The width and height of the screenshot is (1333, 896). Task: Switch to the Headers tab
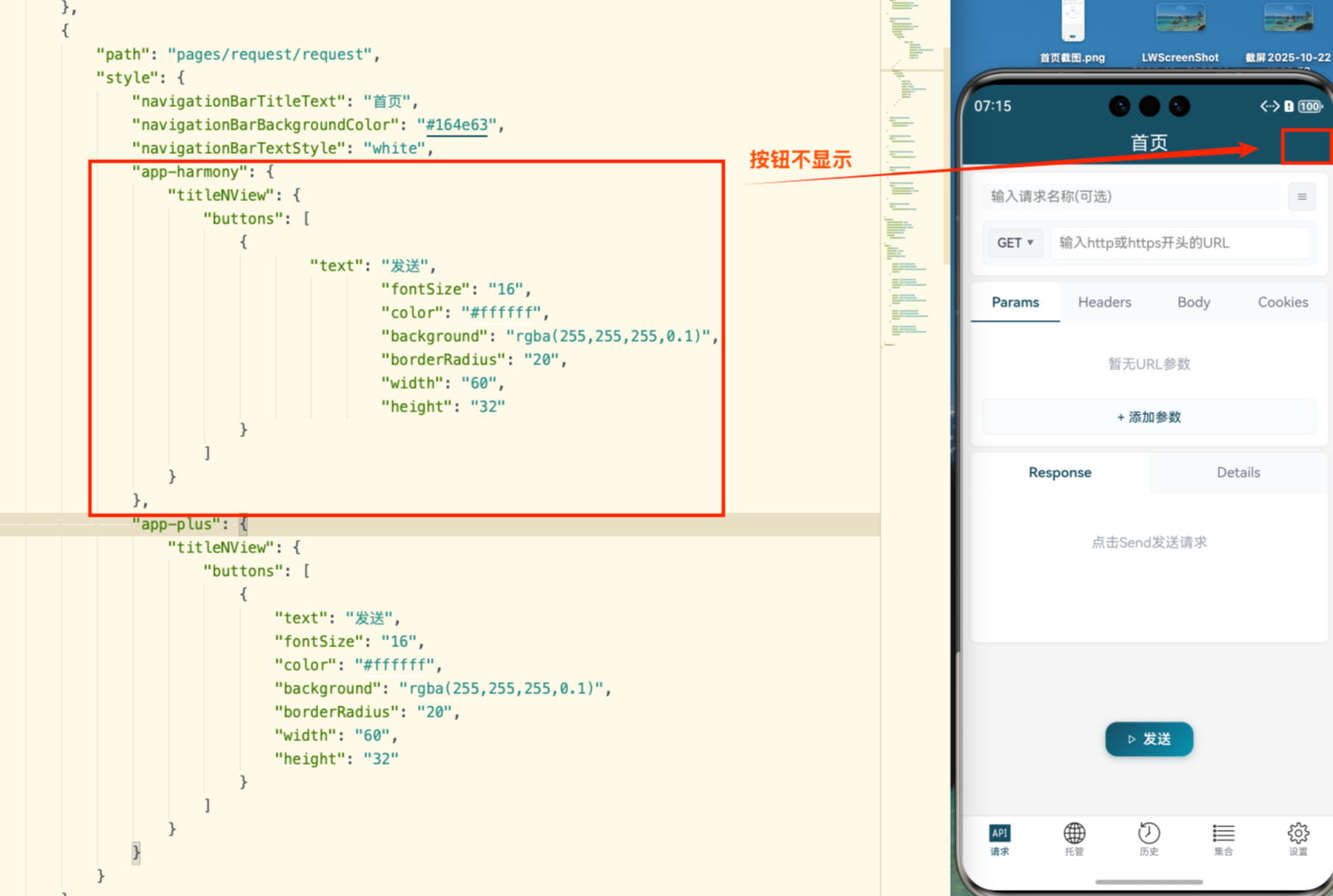1104,303
